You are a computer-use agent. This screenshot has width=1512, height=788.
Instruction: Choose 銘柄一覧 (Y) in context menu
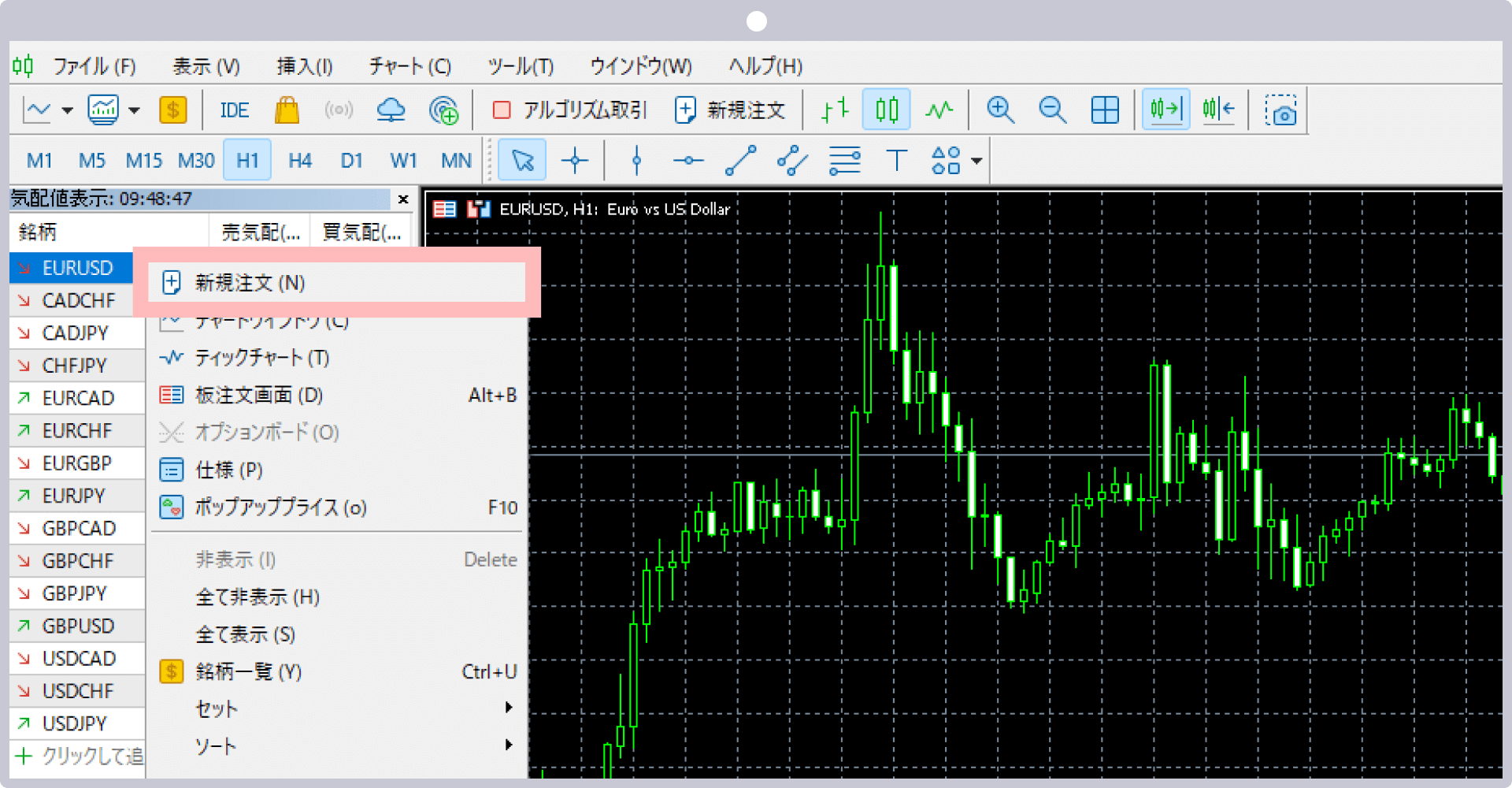pyautogui.click(x=337, y=671)
